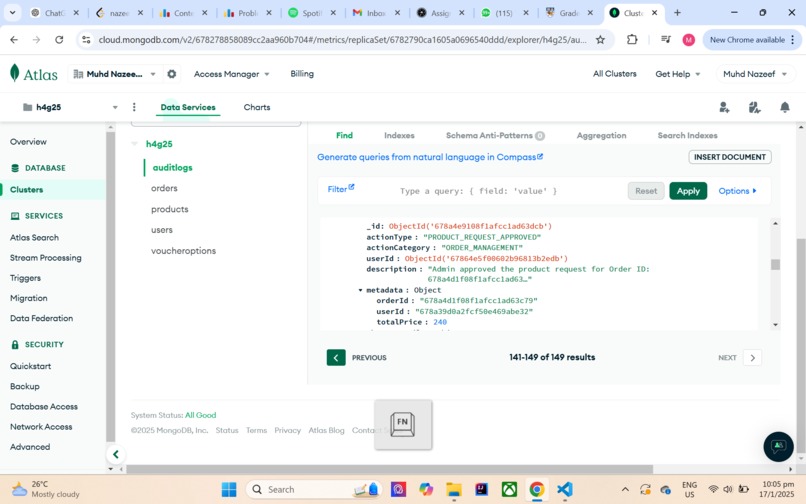Select the products collection

[170, 209]
